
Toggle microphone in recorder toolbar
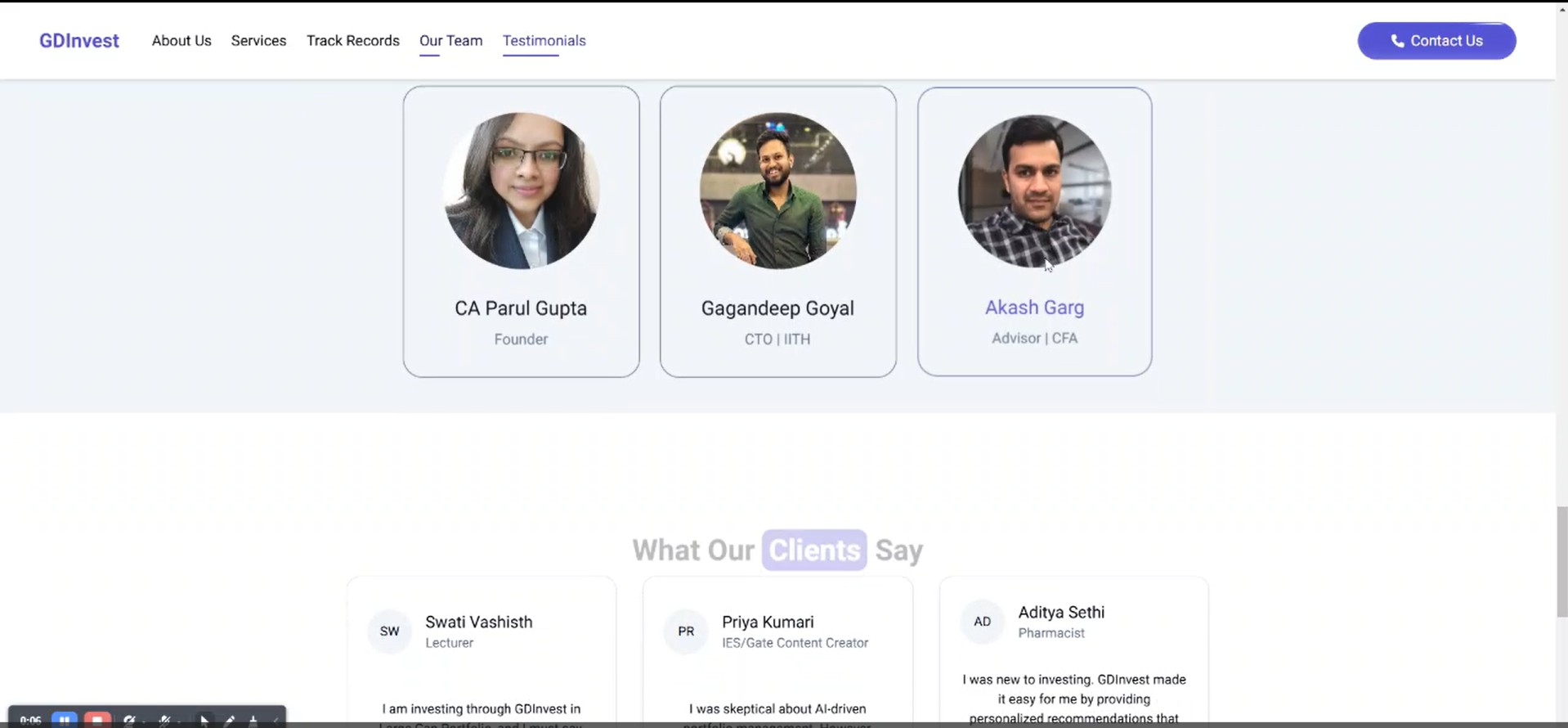[x=165, y=721]
